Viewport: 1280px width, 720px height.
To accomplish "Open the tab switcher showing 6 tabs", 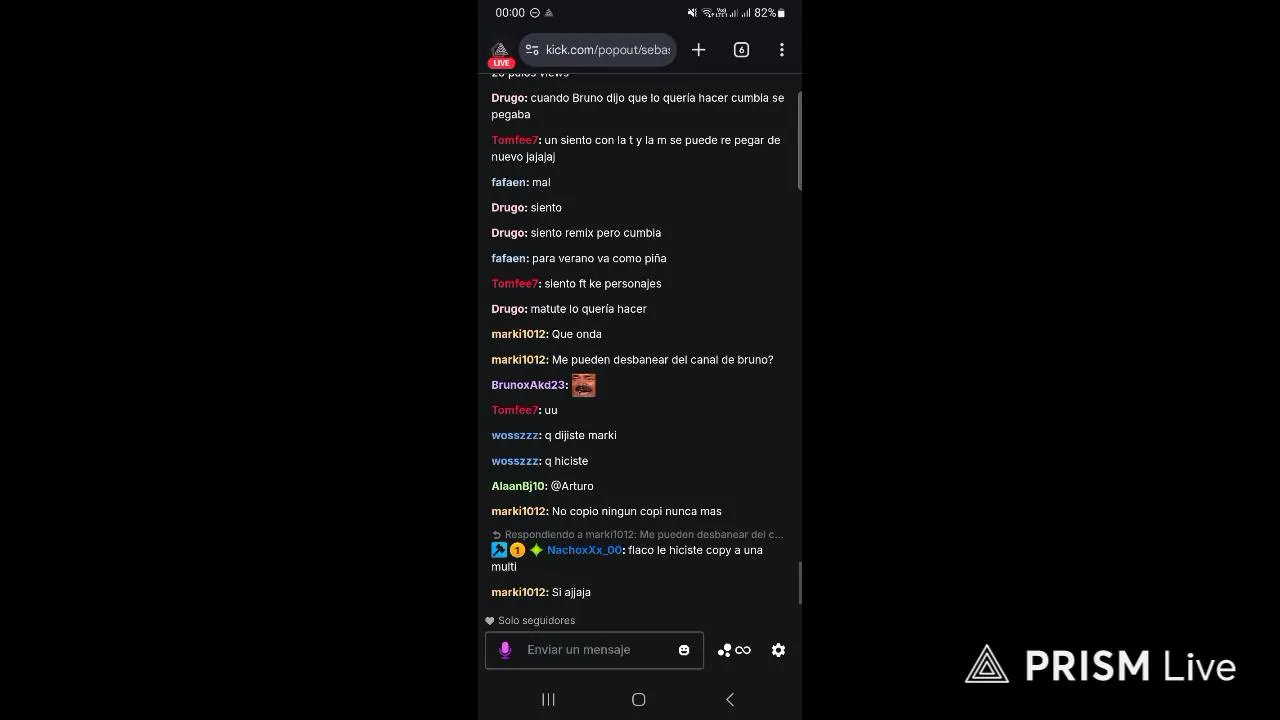I will click(741, 50).
